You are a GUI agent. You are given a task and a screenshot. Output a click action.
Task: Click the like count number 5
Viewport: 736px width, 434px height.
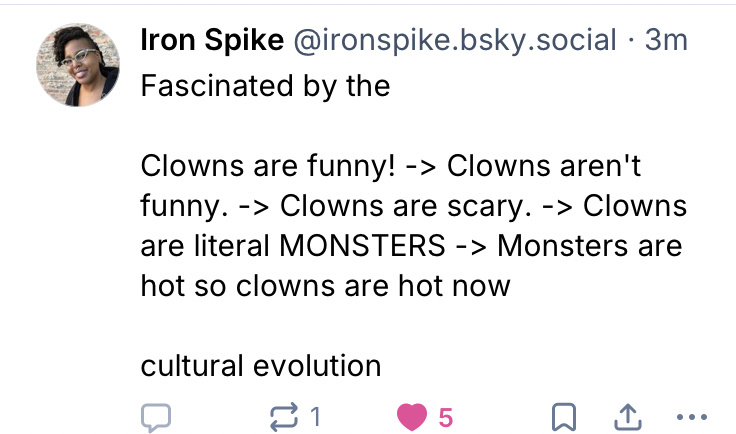coord(445,417)
